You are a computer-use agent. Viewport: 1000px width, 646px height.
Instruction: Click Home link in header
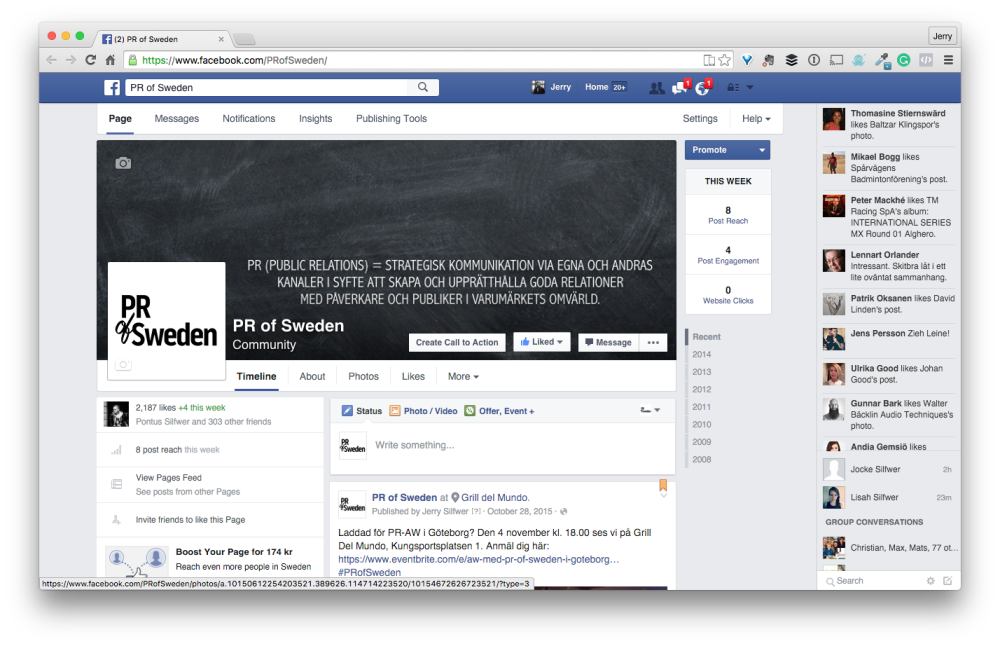tap(597, 87)
